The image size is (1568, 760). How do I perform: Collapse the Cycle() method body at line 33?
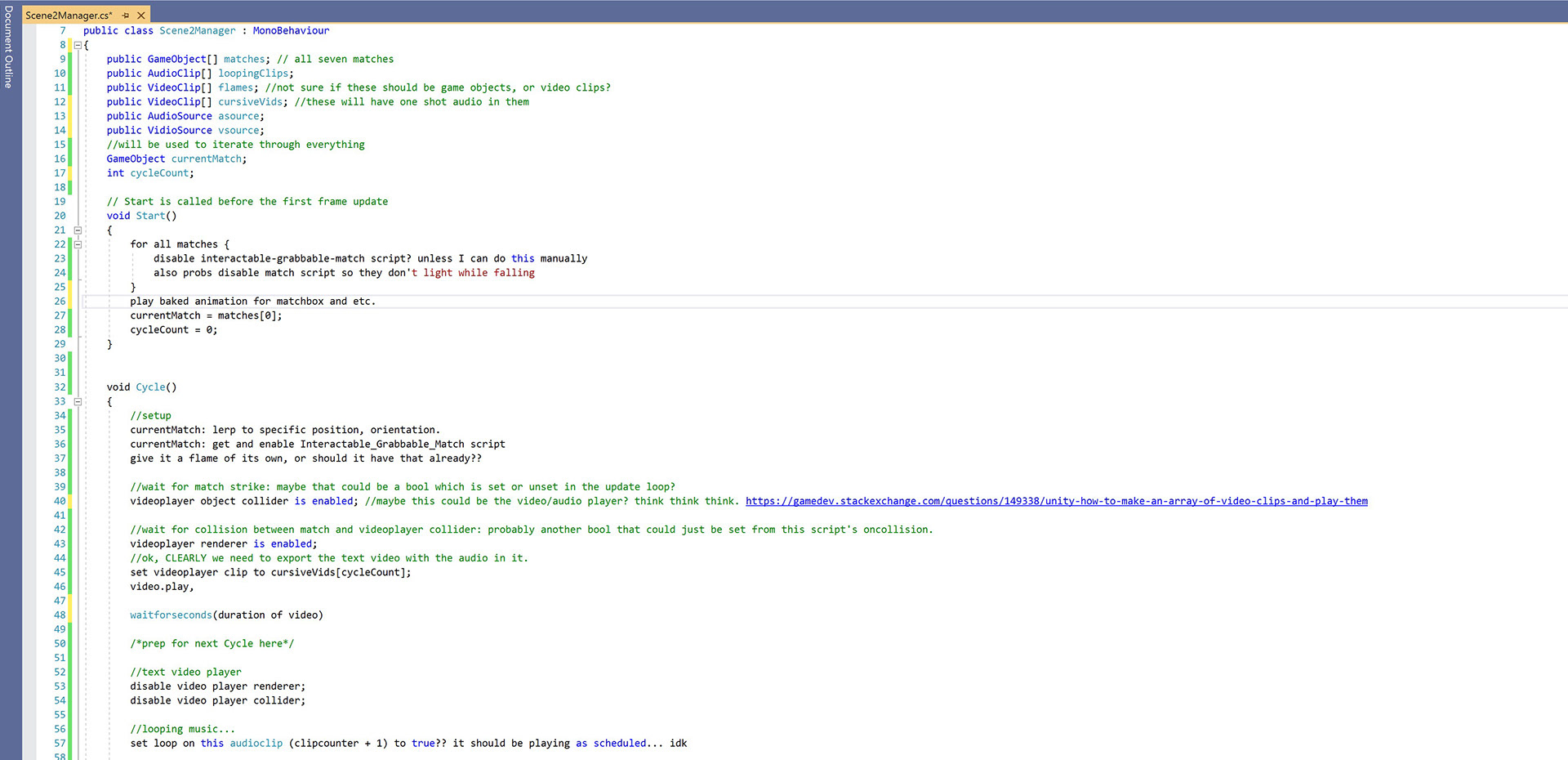(78, 401)
